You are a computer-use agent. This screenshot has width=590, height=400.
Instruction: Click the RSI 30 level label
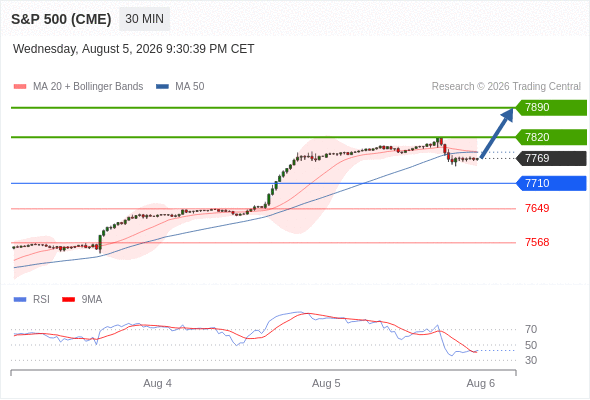[531, 360]
